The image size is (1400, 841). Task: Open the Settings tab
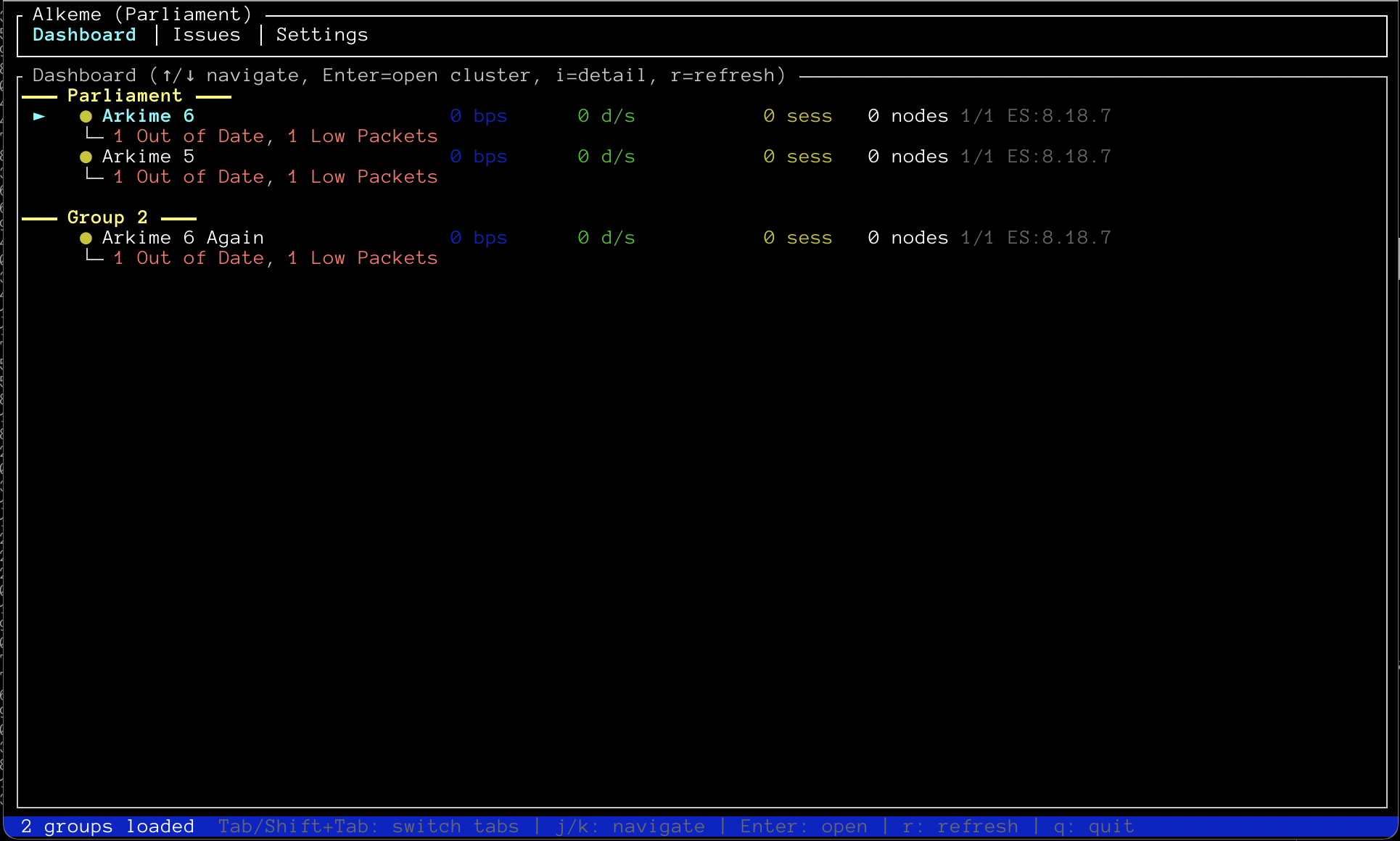[x=321, y=35]
